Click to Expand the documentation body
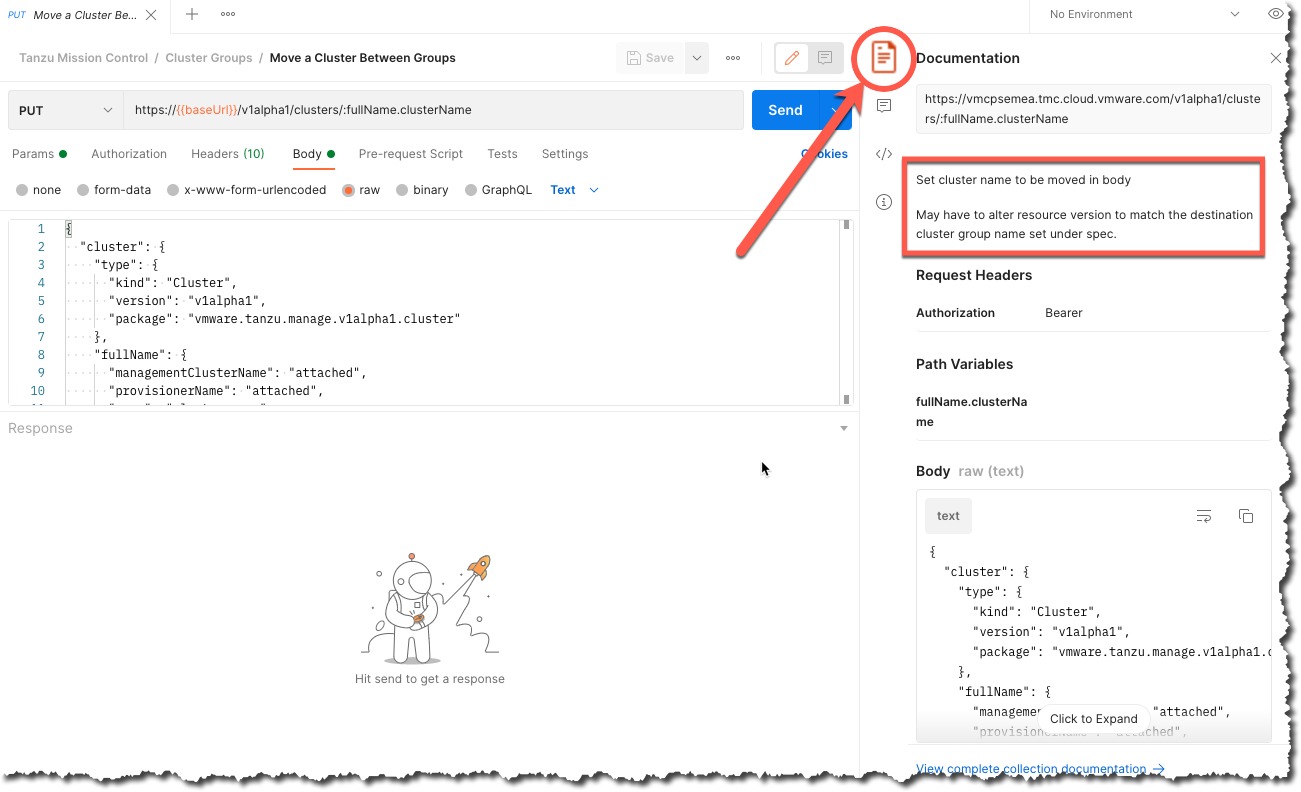1301x792 pixels. [x=1093, y=718]
